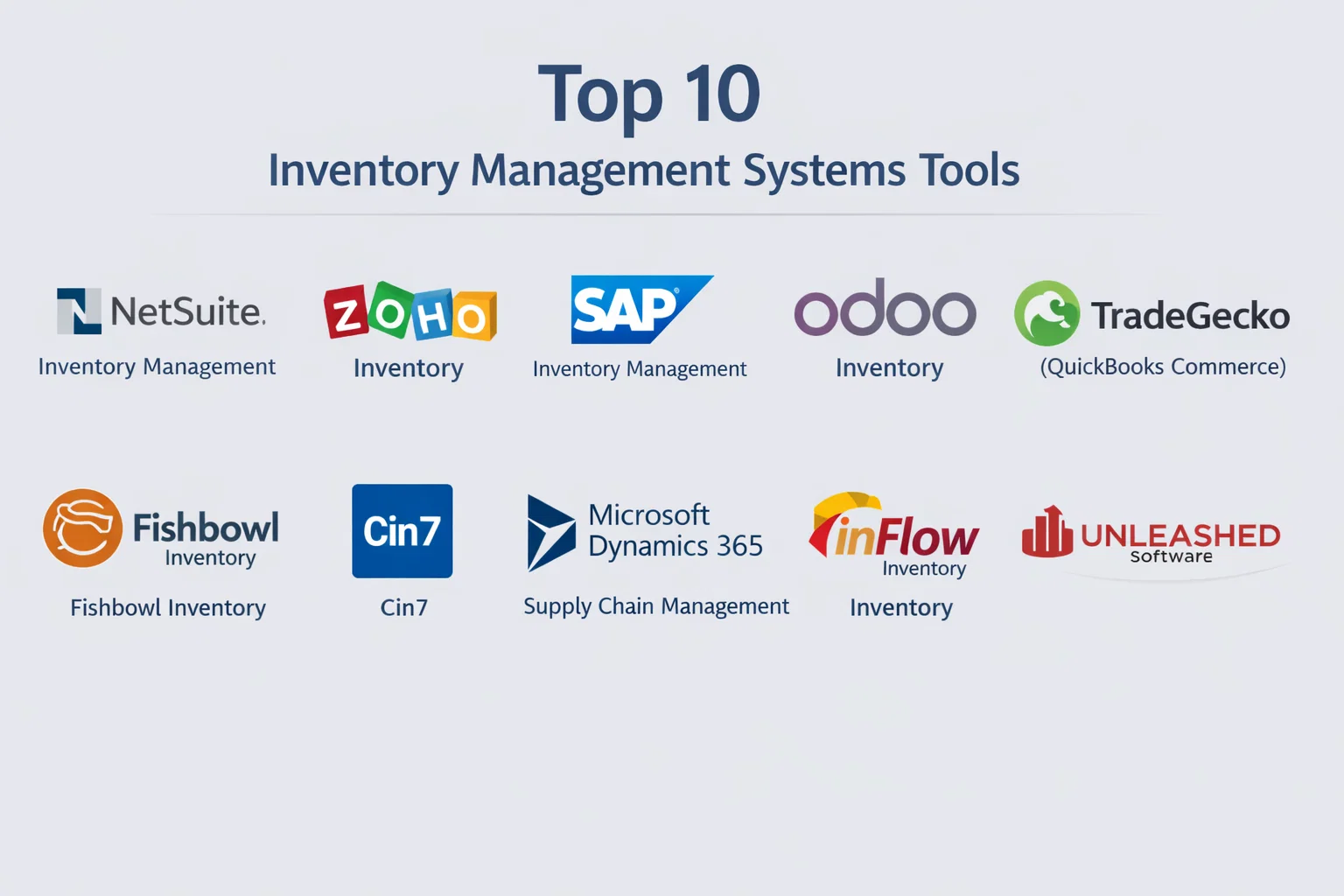Click the 'Cin7' caption below the logo

point(403,608)
